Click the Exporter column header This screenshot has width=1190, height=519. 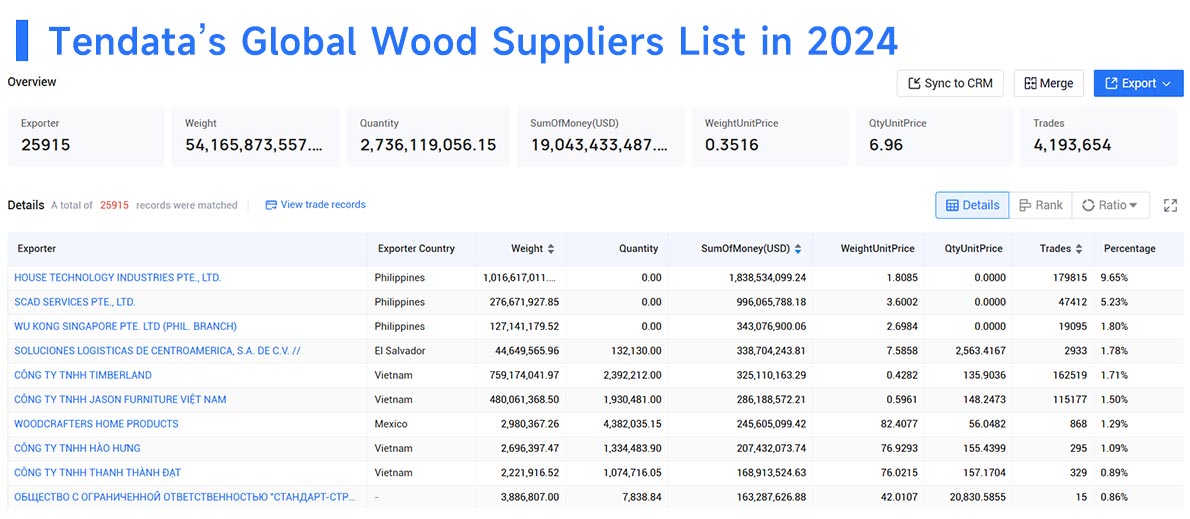[36, 248]
